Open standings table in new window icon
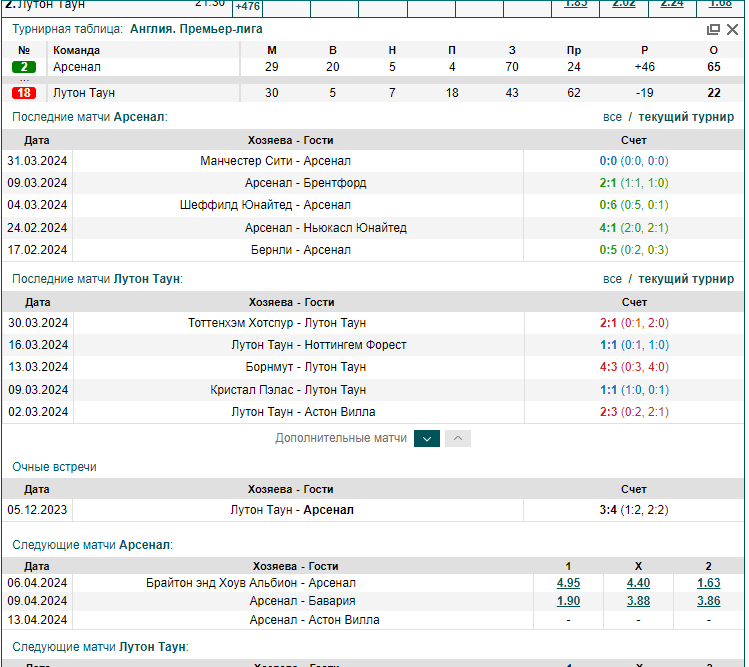 pyautogui.click(x=713, y=30)
